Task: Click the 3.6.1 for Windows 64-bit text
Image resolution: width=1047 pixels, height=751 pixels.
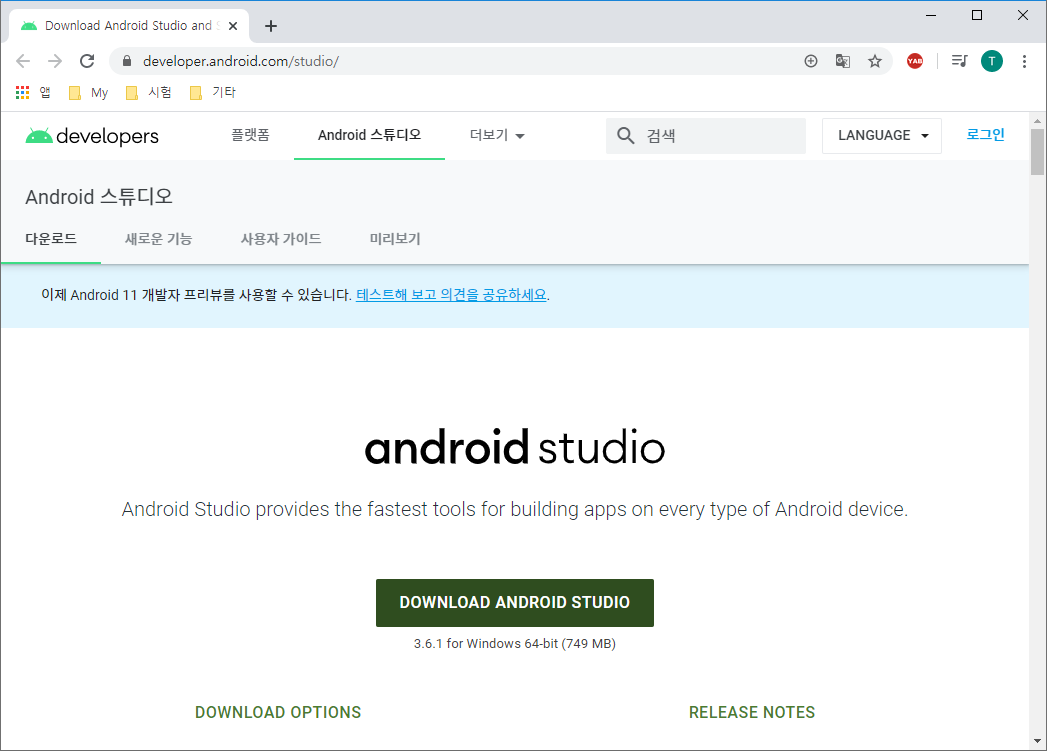Action: pos(515,644)
